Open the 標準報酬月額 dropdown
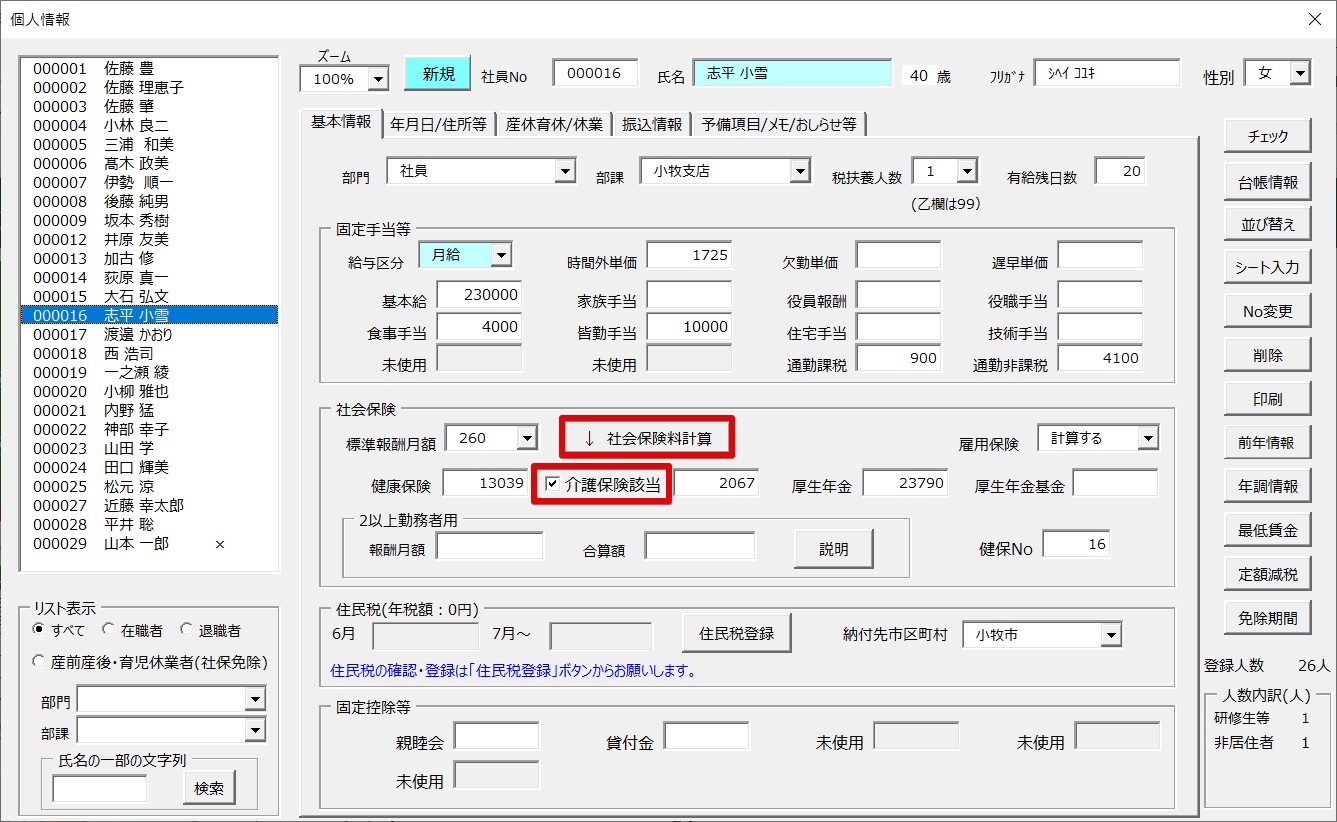This screenshot has height=822, width=1337. (x=527, y=438)
